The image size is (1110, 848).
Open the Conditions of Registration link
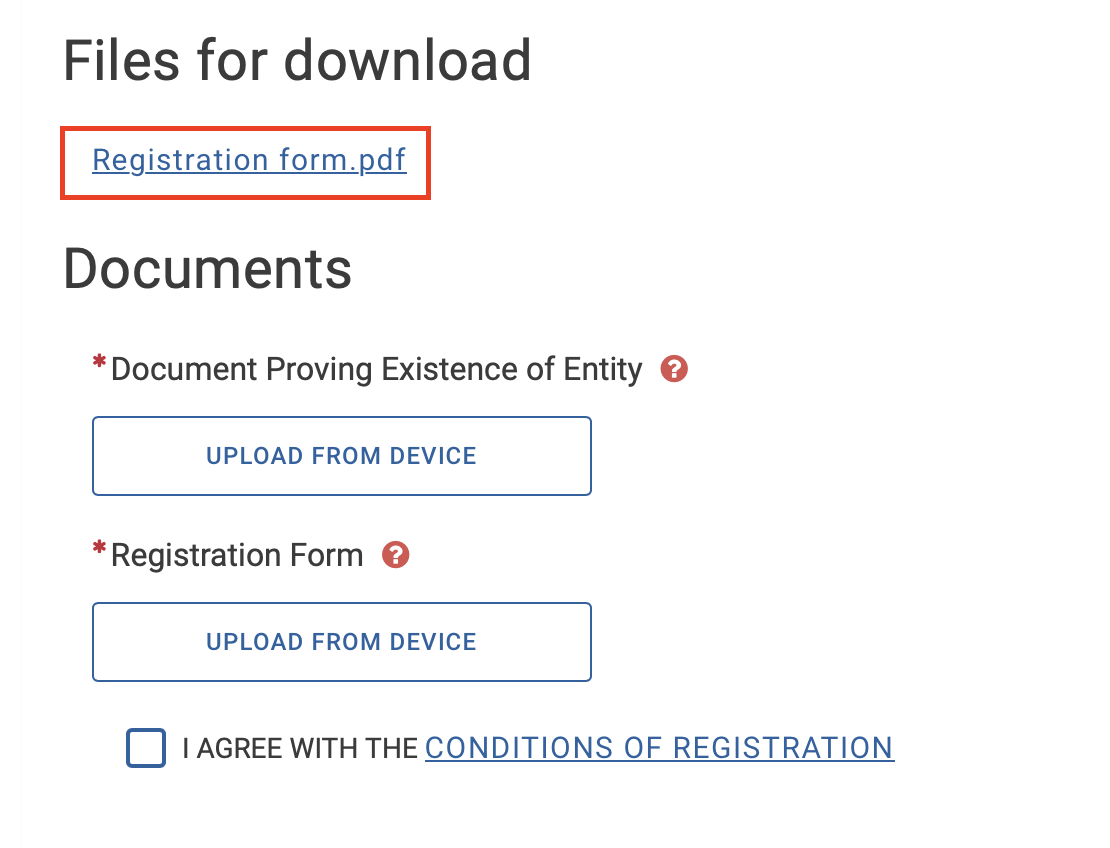click(x=659, y=748)
